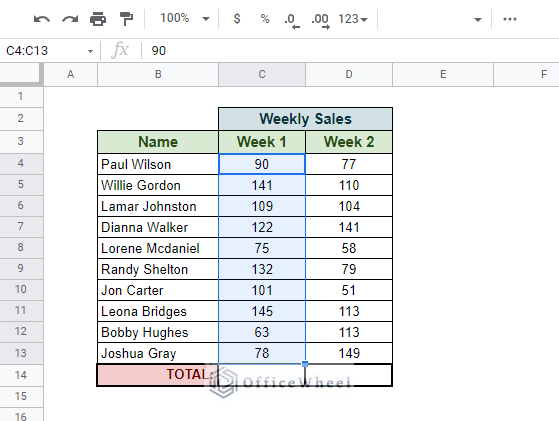Select column D header
This screenshot has width=559, height=421.
pos(349,74)
